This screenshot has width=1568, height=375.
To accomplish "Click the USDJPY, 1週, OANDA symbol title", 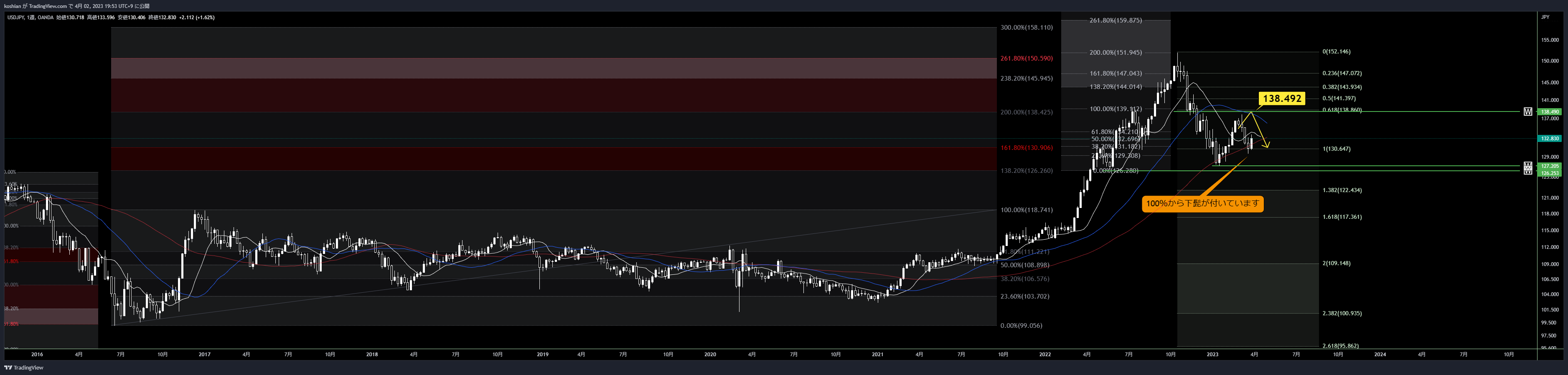I will coord(30,18).
